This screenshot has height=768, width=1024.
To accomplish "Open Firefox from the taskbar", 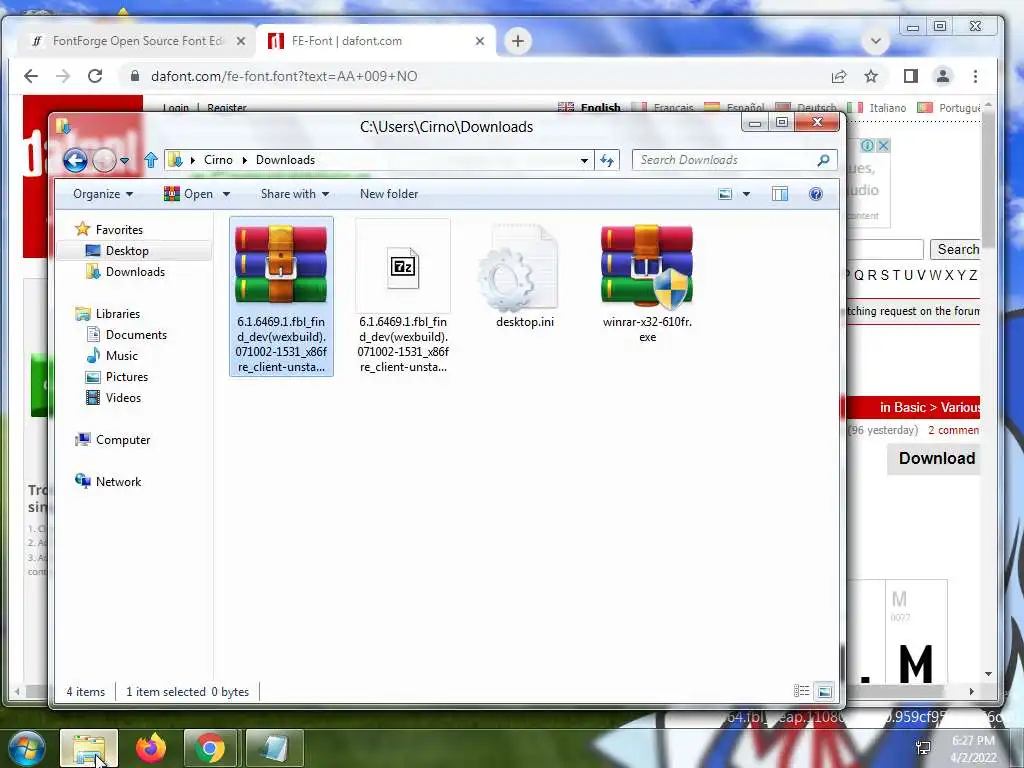I will (150, 748).
